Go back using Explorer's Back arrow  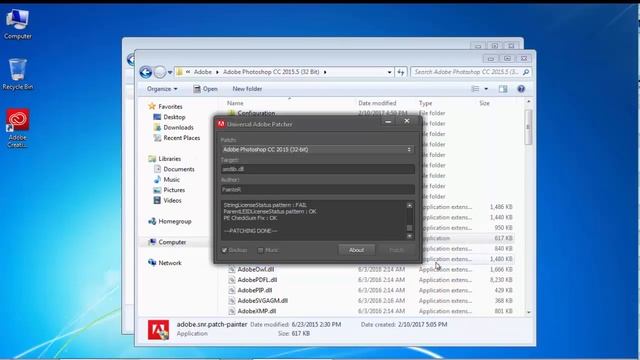(146, 72)
